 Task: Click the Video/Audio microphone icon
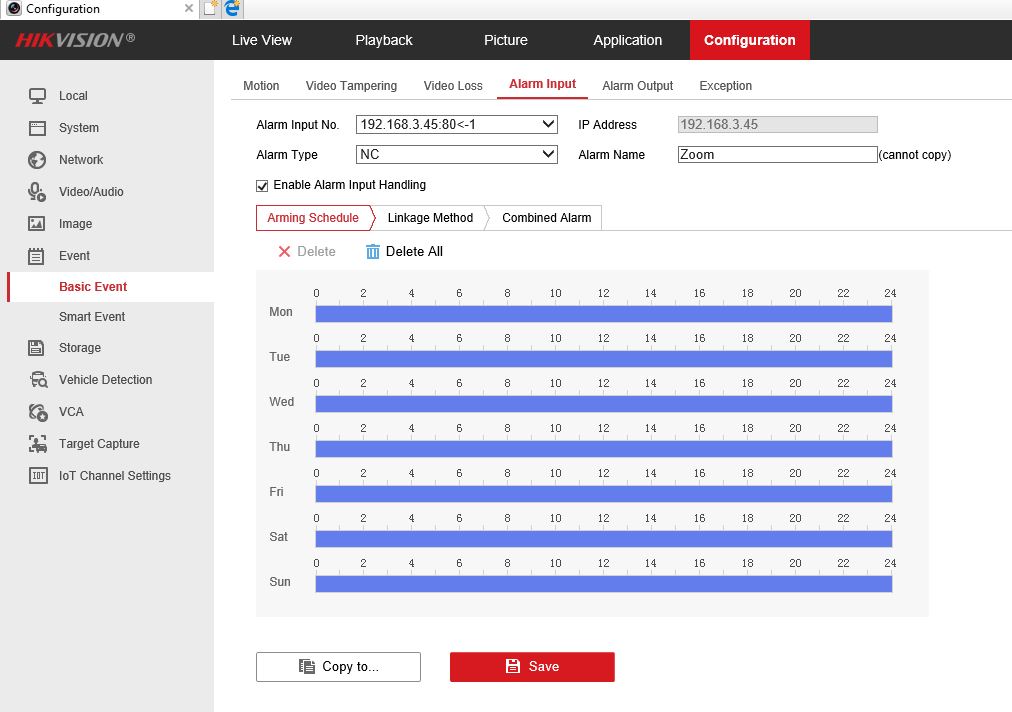click(37, 192)
